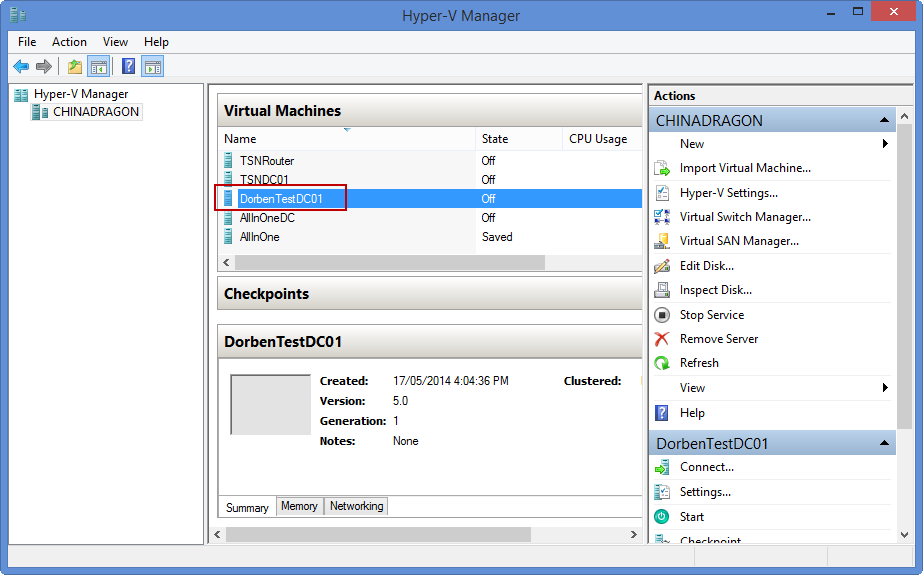Click the TSNDC01 virtual machine icon
The width and height of the screenshot is (923, 575).
(228, 179)
